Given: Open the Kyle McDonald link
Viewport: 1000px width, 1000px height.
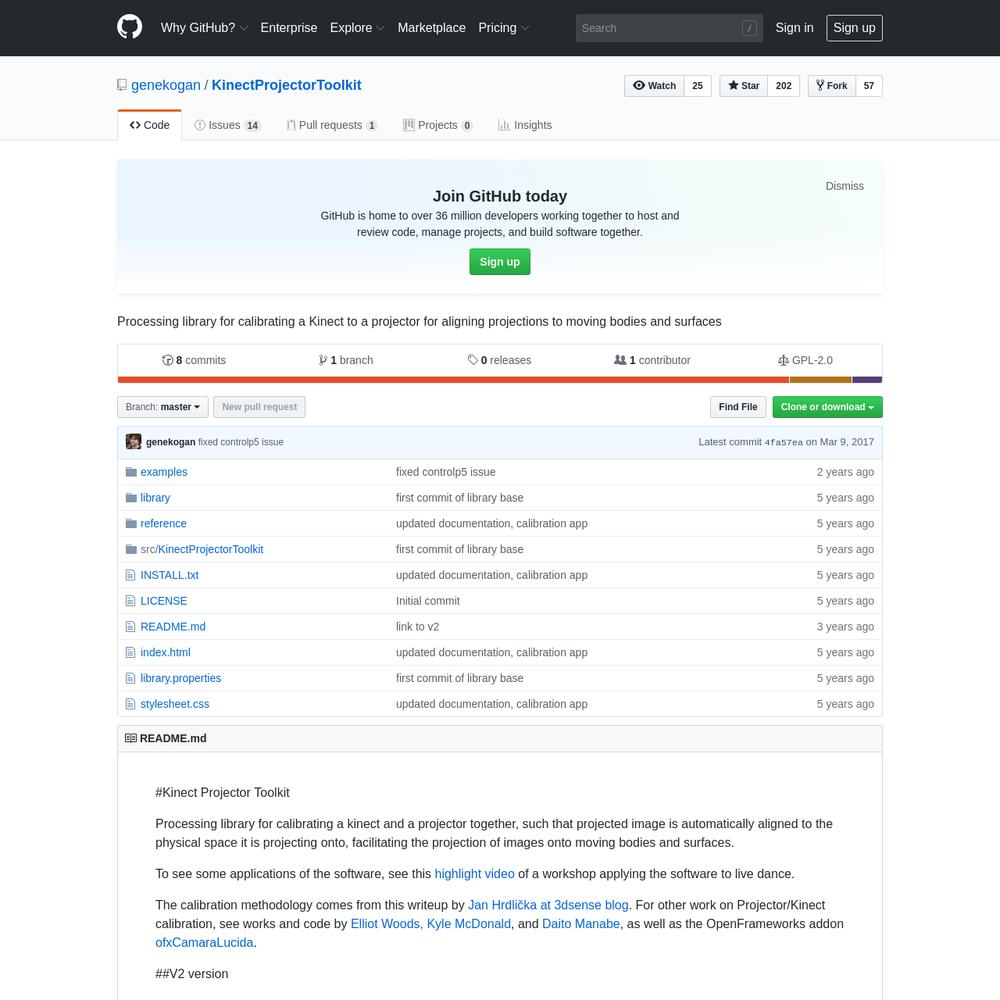Looking at the screenshot, I should (469, 923).
